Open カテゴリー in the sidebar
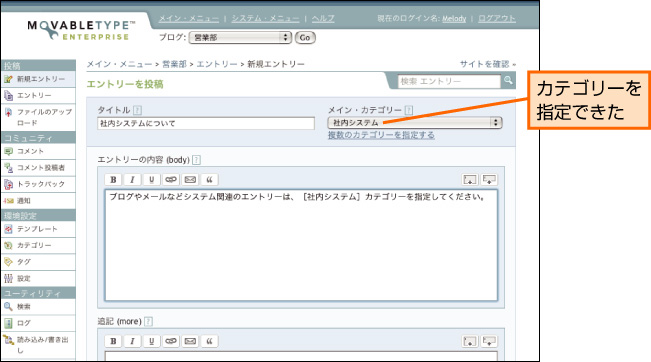 point(38,245)
